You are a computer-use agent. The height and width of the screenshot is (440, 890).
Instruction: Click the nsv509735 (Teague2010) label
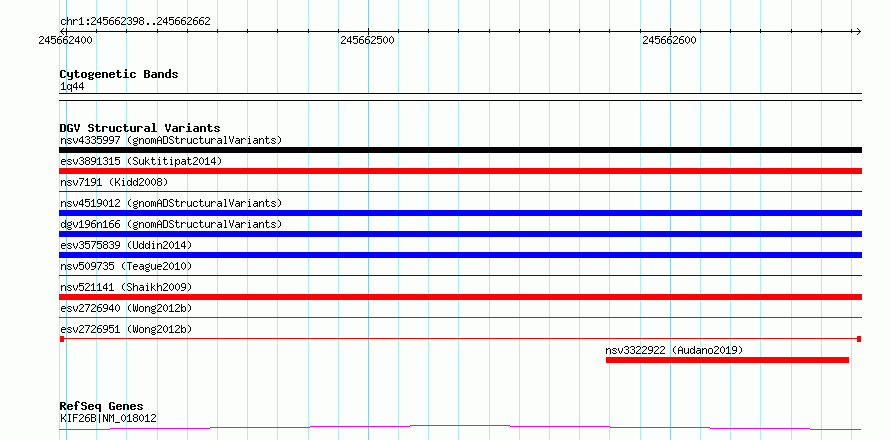pyautogui.click(x=126, y=266)
